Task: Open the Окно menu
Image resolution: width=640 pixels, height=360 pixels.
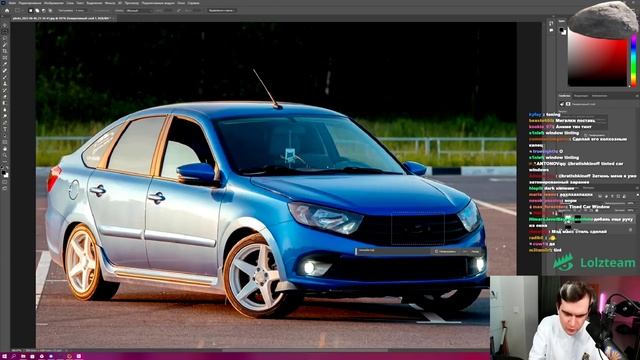Action: [x=181, y=3]
